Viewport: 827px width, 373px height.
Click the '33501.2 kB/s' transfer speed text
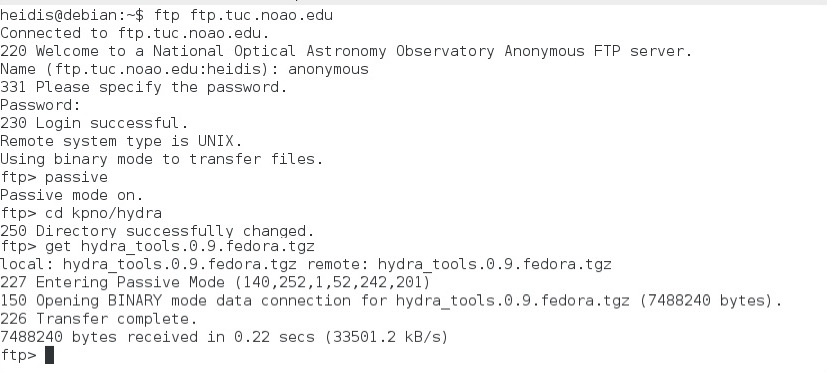click(x=386, y=337)
